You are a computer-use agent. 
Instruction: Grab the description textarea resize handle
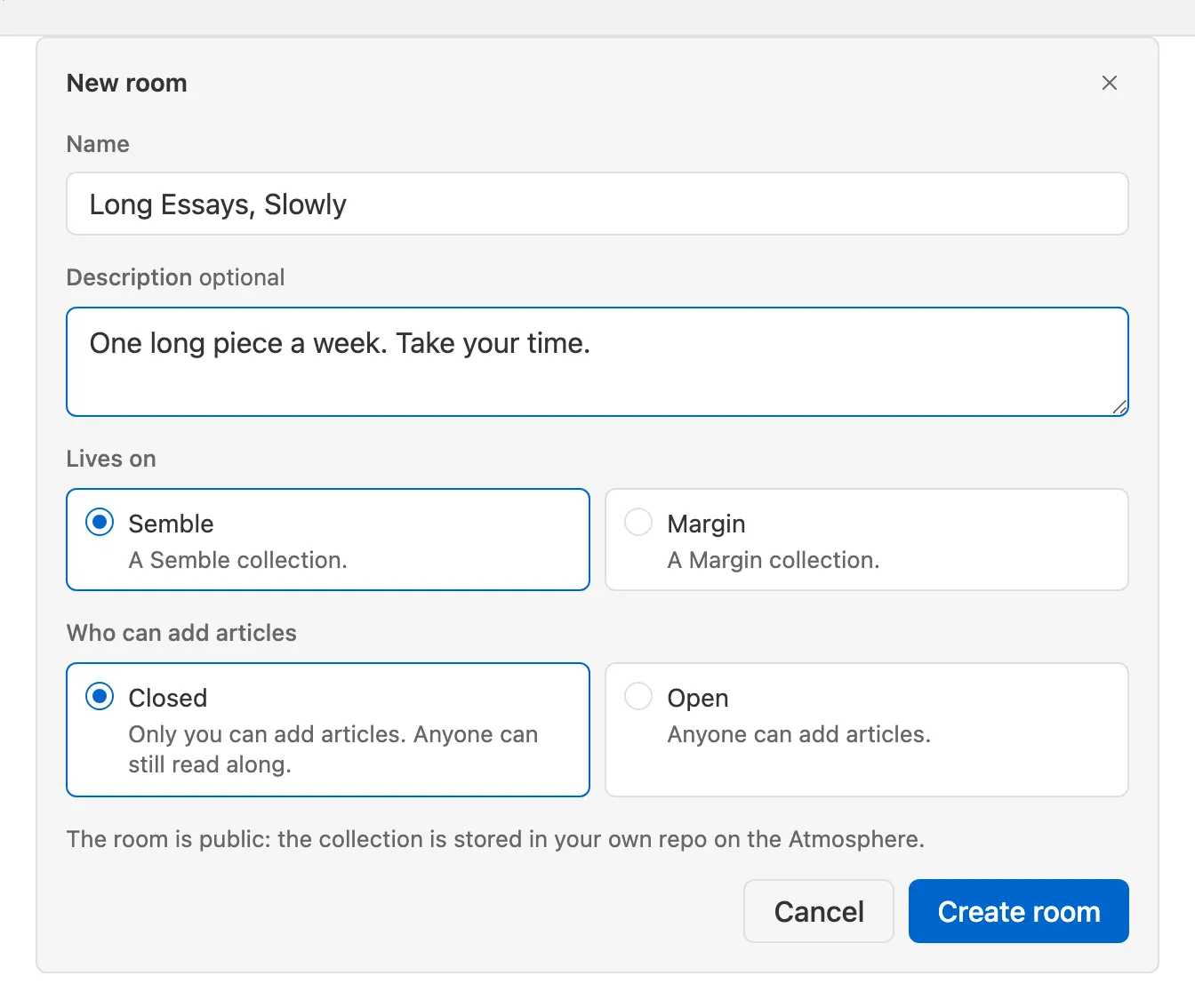1119,407
